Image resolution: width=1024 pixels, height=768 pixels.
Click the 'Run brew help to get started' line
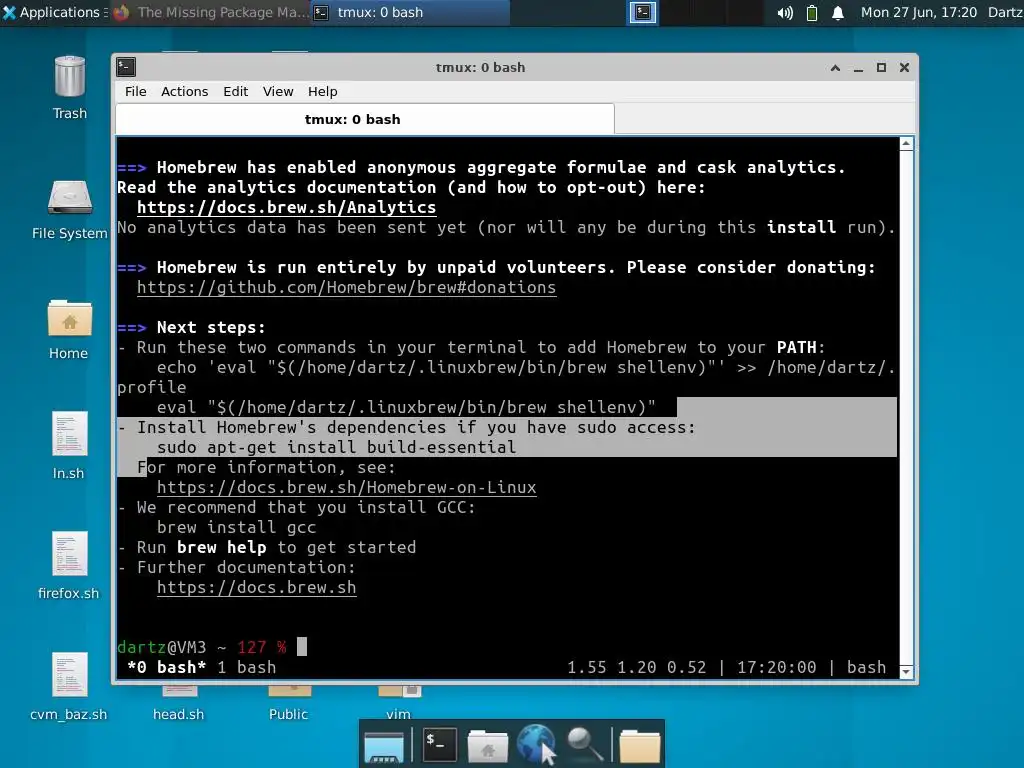pos(267,547)
